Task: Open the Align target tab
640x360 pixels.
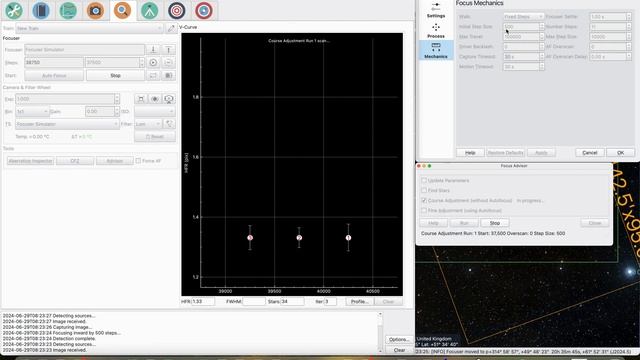Action: click(x=177, y=10)
